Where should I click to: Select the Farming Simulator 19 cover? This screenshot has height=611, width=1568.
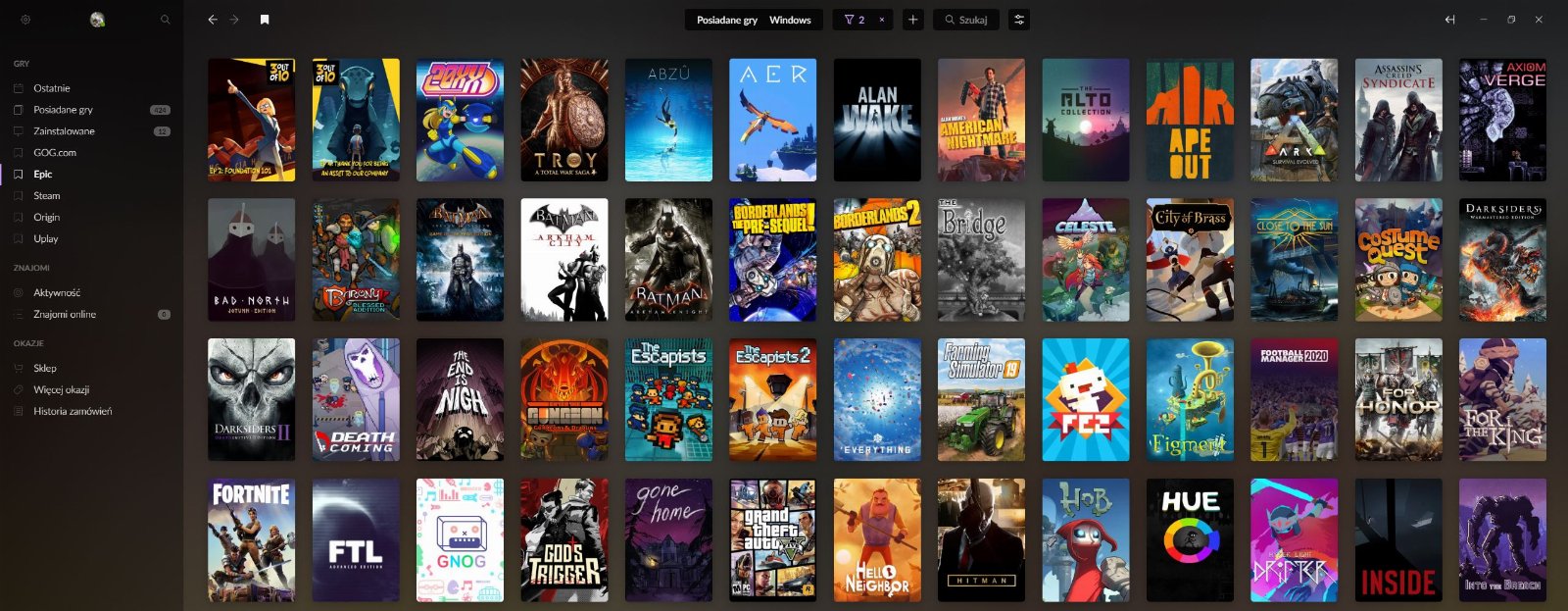click(981, 400)
